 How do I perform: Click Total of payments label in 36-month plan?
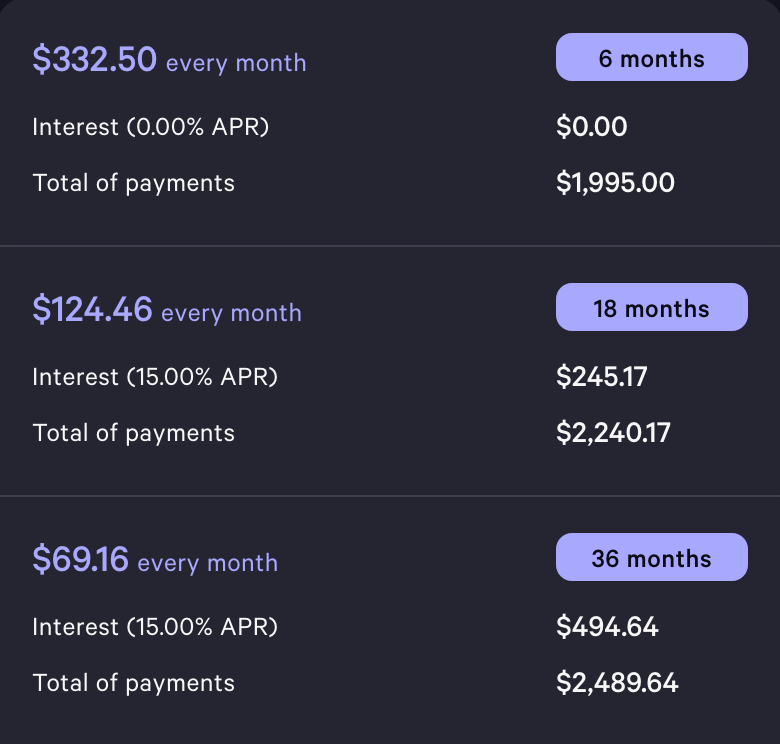(134, 683)
